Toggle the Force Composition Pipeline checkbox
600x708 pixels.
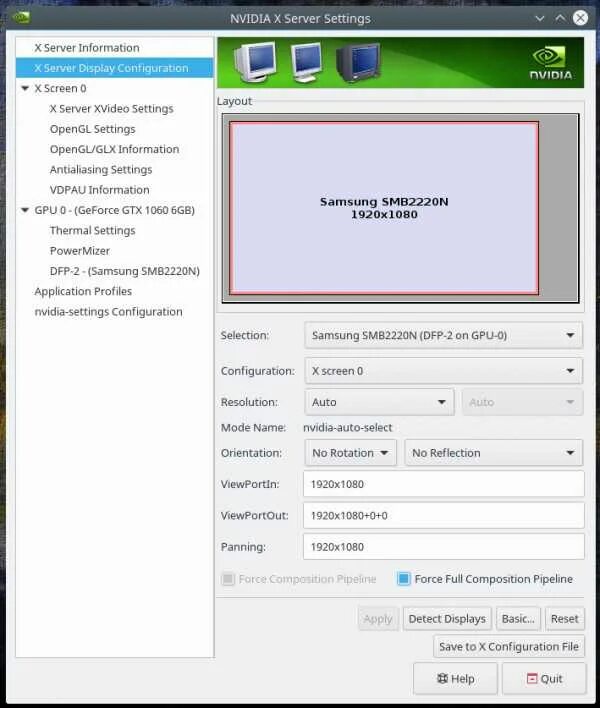pyautogui.click(x=228, y=578)
